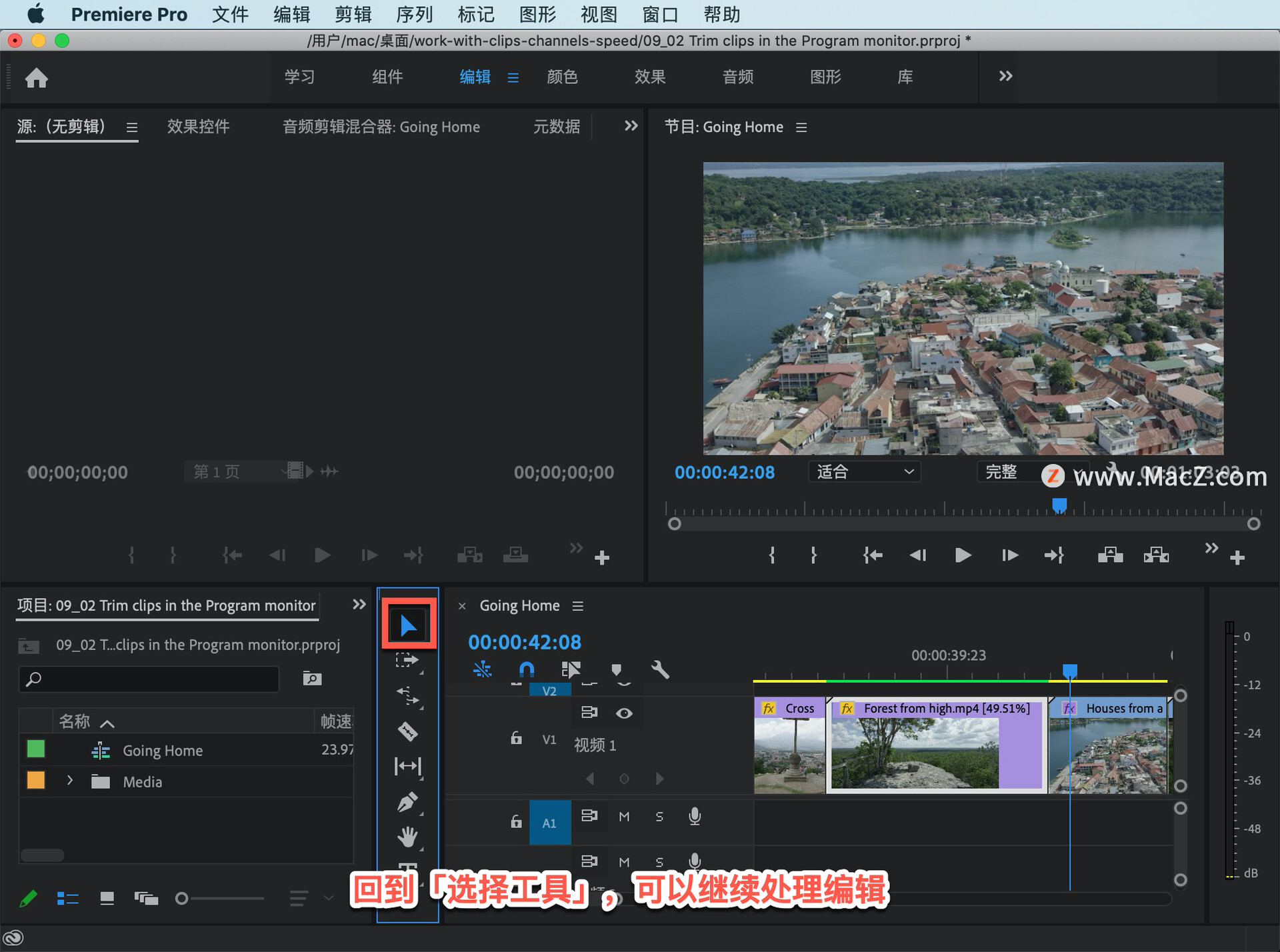Open the 剪辑 menu

click(x=353, y=15)
